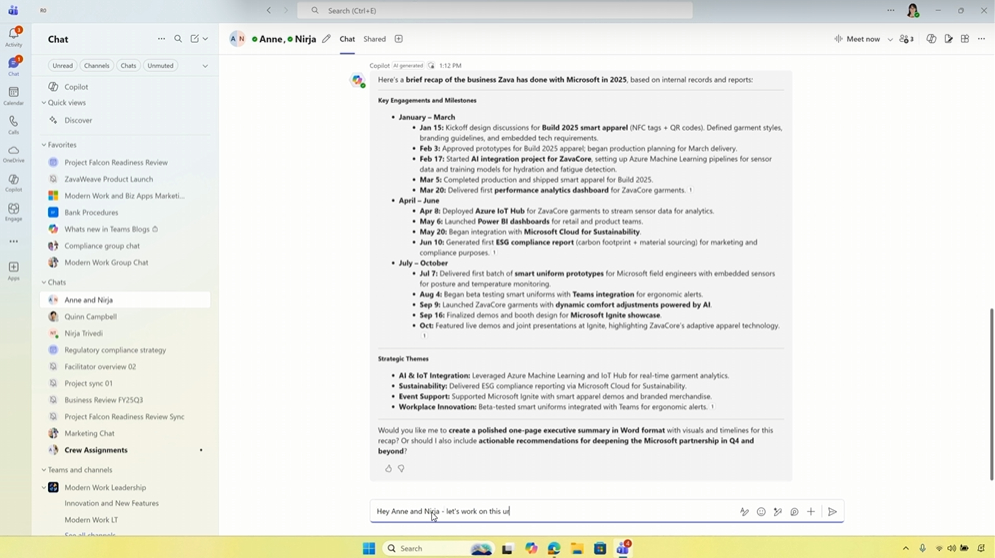Go back with the navigation arrow
The image size is (995, 558).
(x=269, y=10)
